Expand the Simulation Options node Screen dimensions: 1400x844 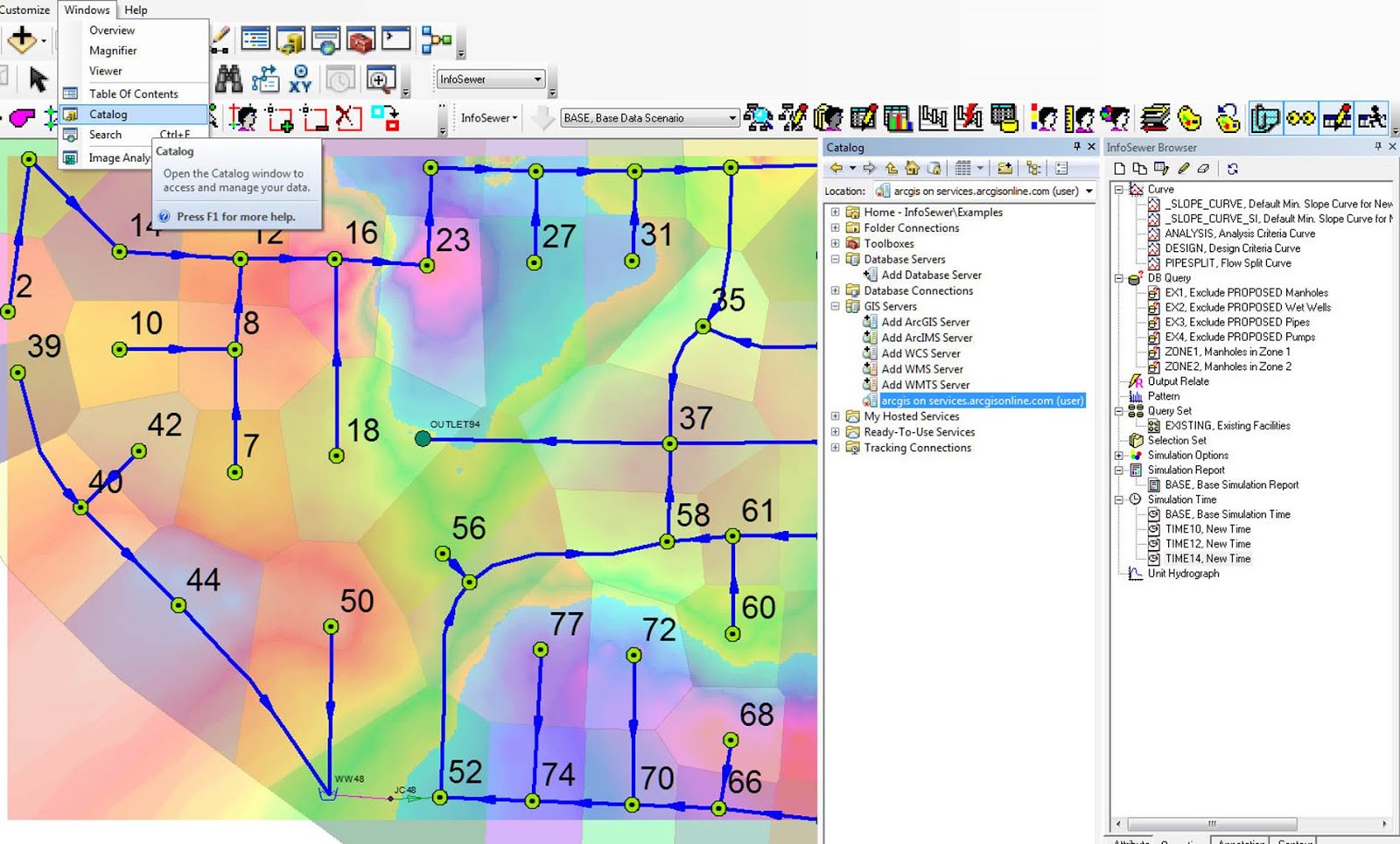click(x=1118, y=455)
